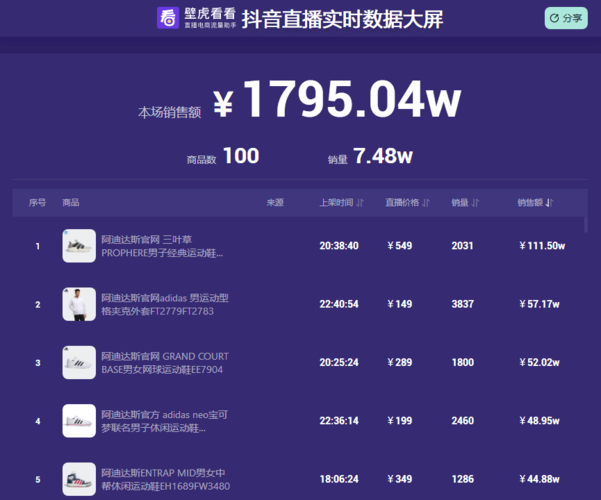The height and width of the screenshot is (500, 601).
Task: Select listing time 22:40:54
Action: (339, 304)
